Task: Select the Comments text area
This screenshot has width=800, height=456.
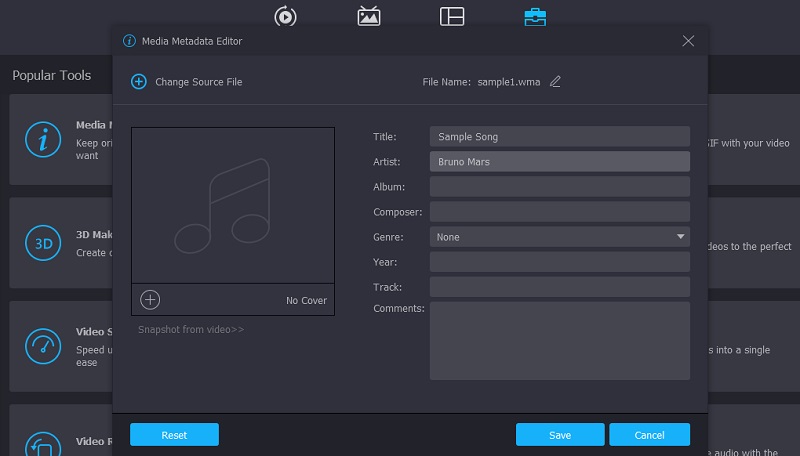Action: pyautogui.click(x=559, y=341)
